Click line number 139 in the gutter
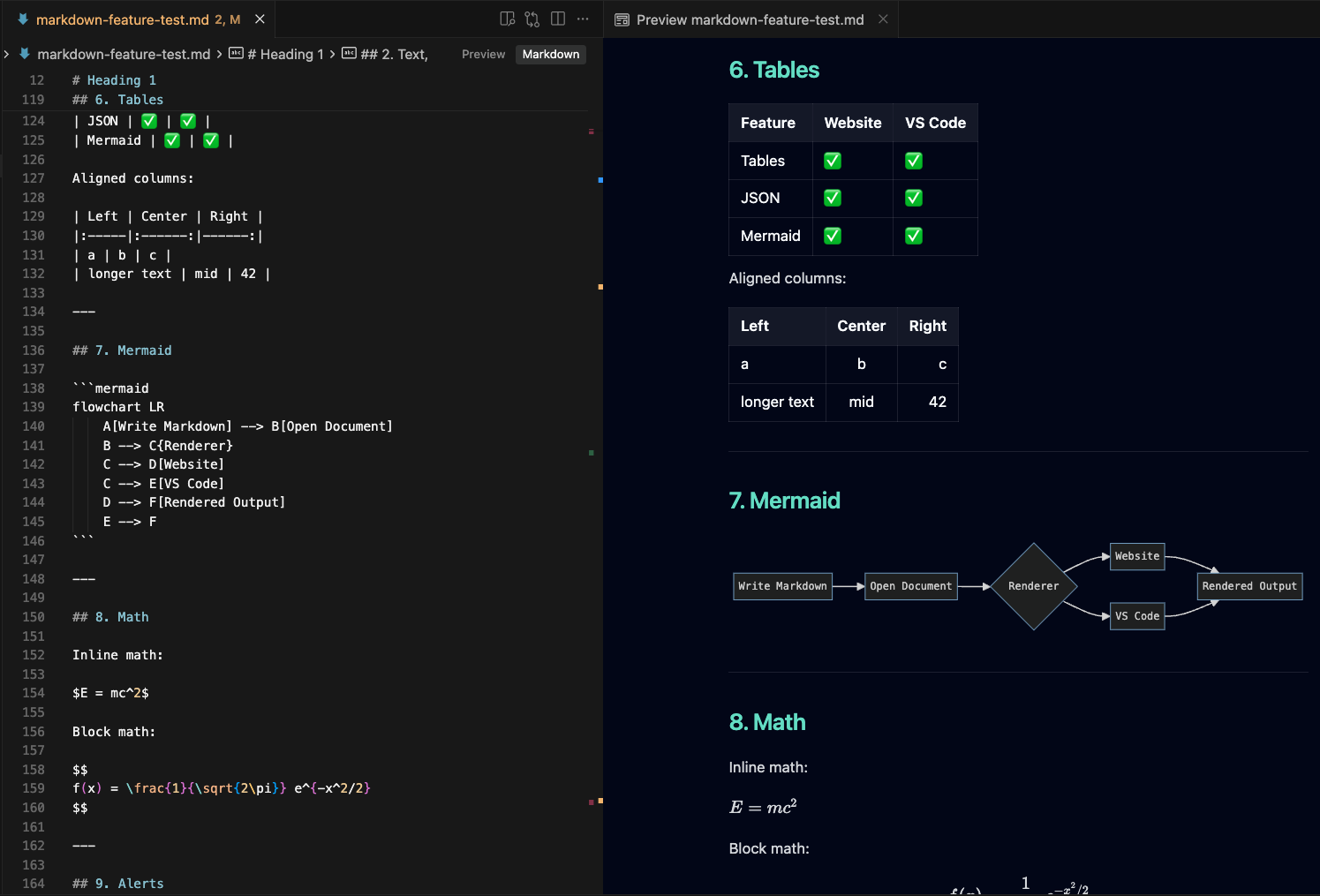1320x896 pixels. point(34,407)
